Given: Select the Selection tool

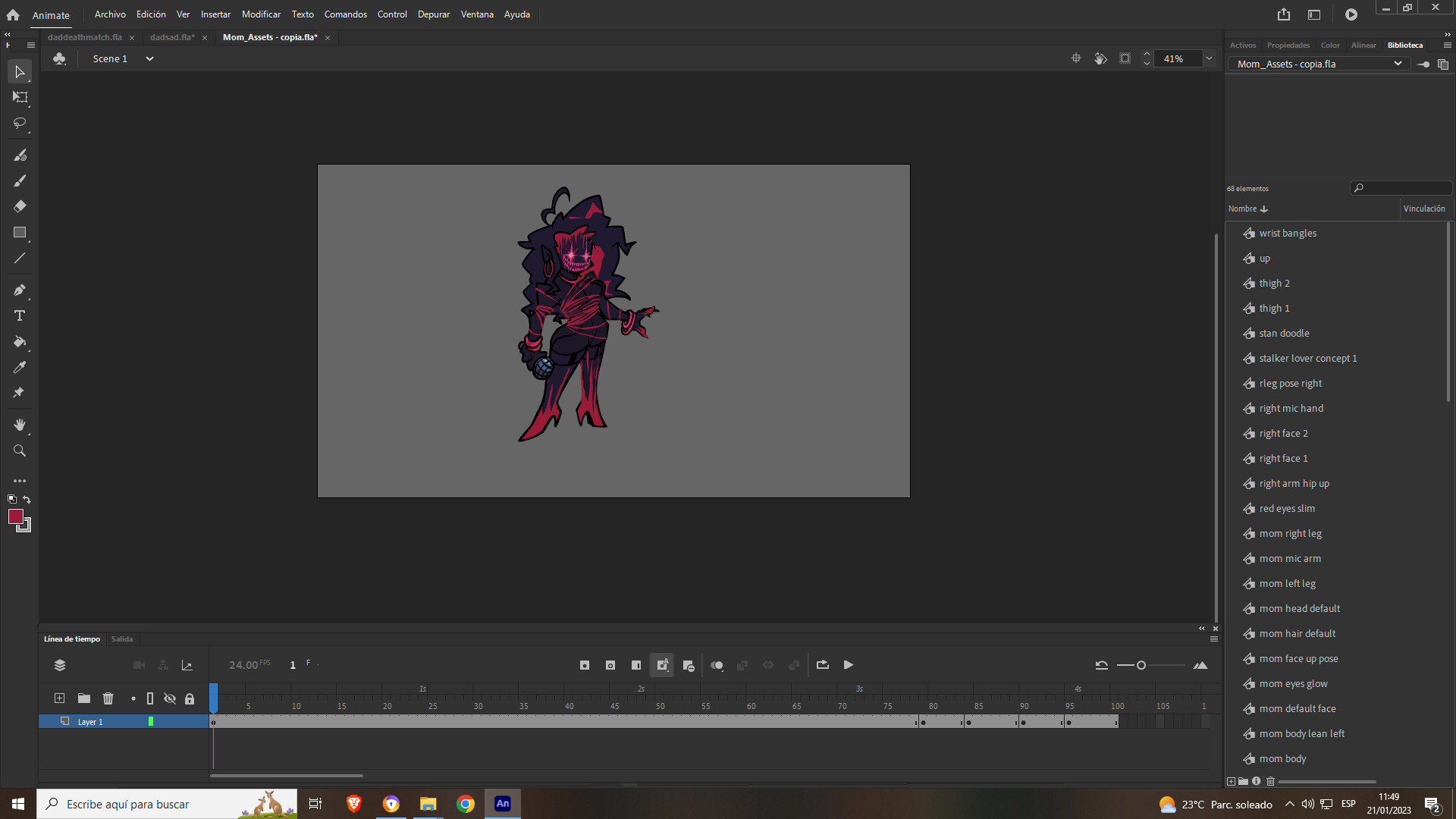Looking at the screenshot, I should coord(20,71).
